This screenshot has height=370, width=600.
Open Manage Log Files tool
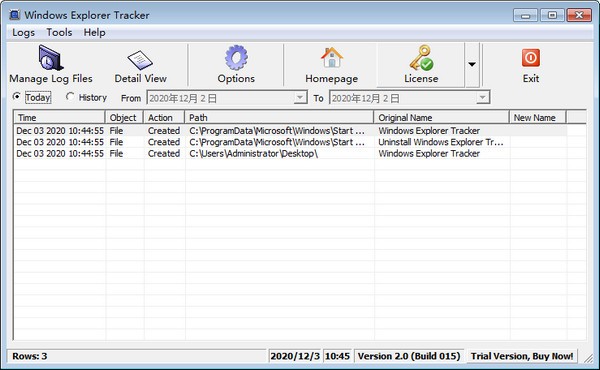pyautogui.click(x=51, y=64)
